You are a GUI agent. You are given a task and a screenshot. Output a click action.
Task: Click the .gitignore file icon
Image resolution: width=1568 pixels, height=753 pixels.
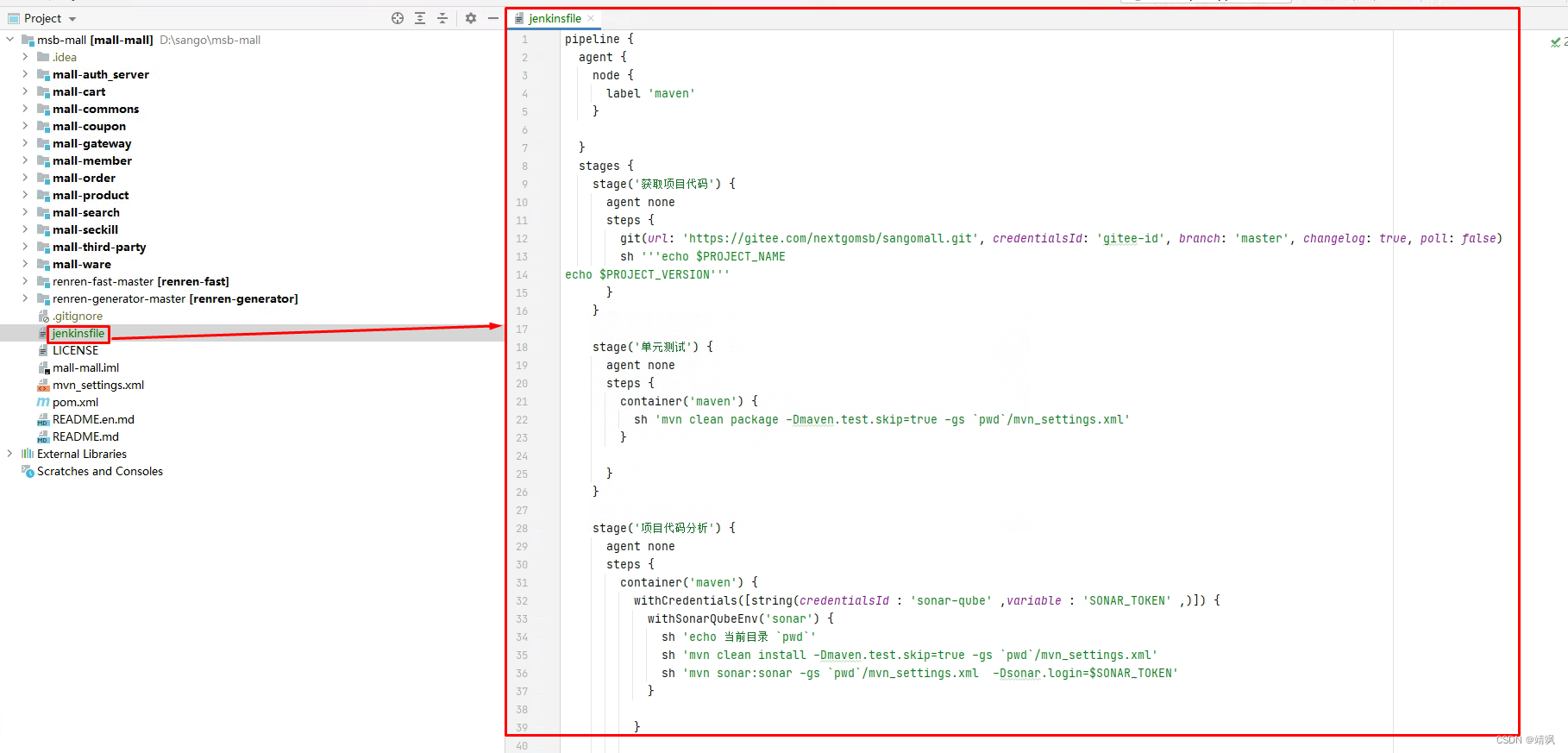click(43, 316)
